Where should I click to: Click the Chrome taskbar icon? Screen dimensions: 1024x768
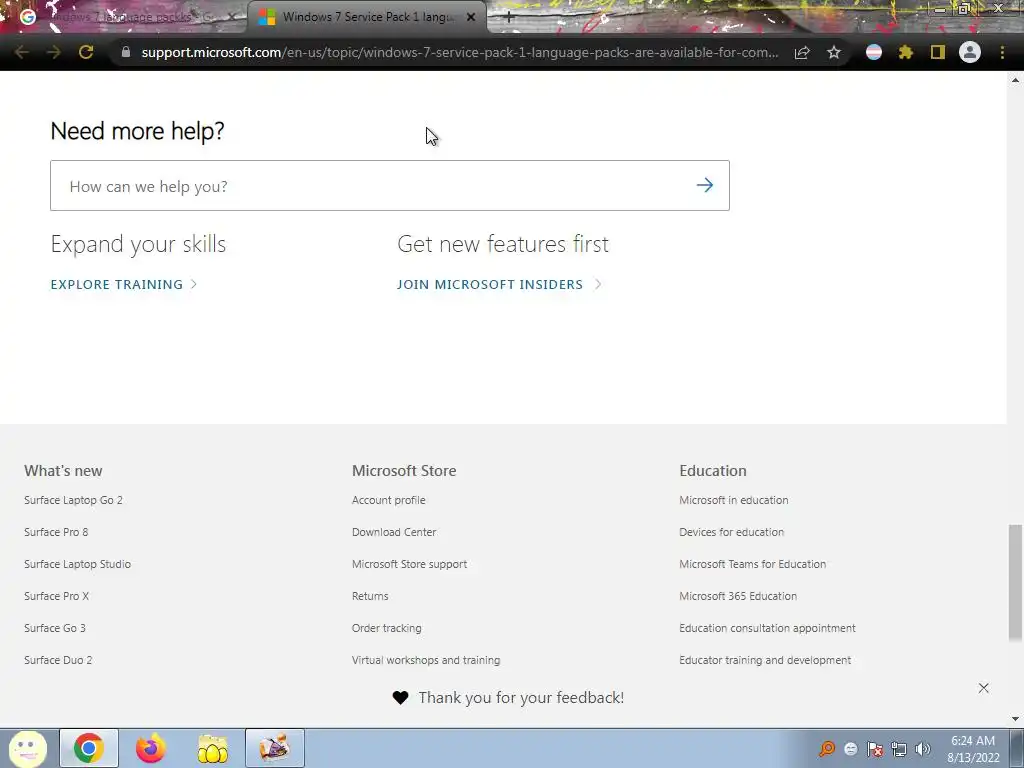[x=89, y=748]
